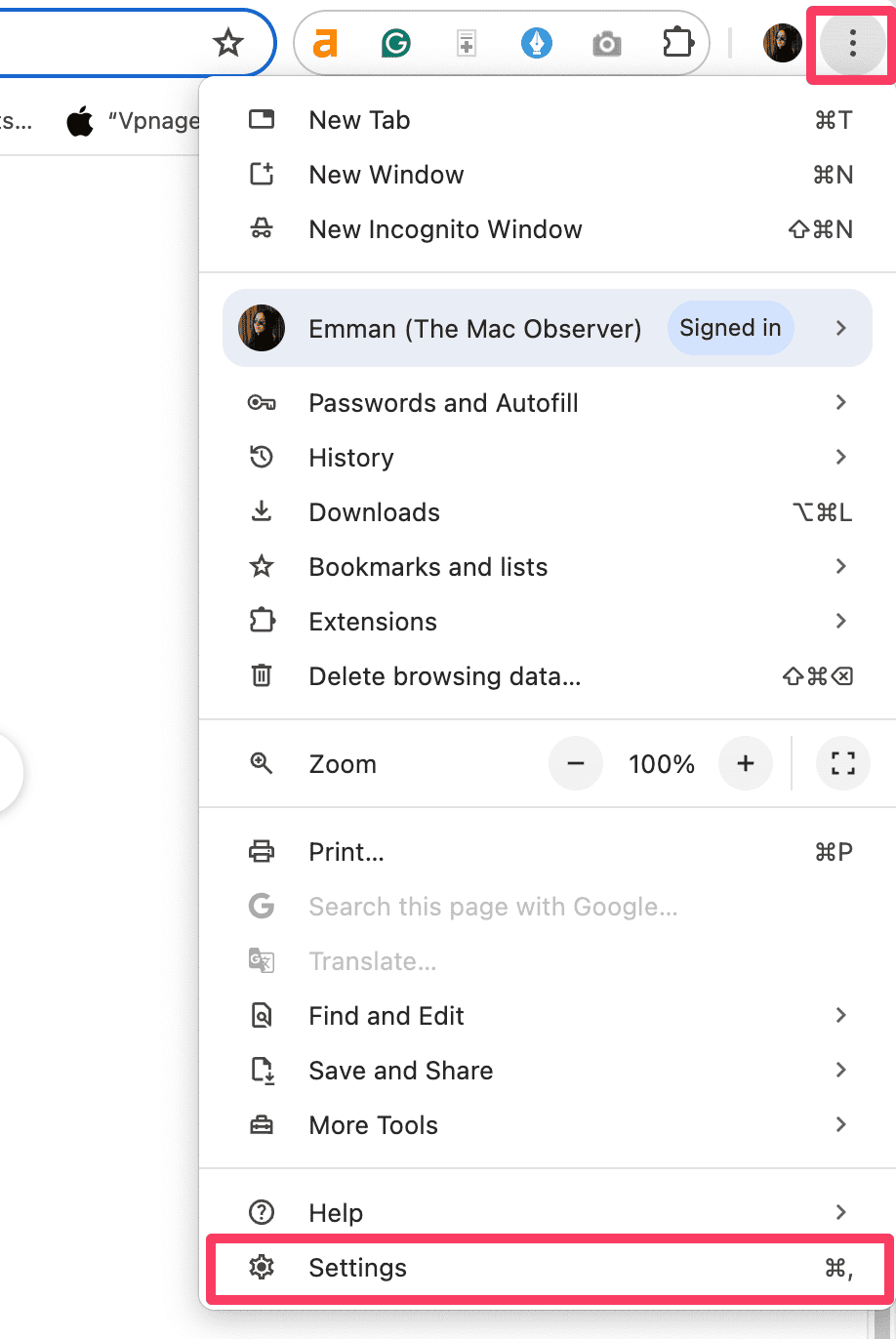Click the Vpnage Apple bookmark
The width and height of the screenshot is (896, 1339).
coord(132,121)
